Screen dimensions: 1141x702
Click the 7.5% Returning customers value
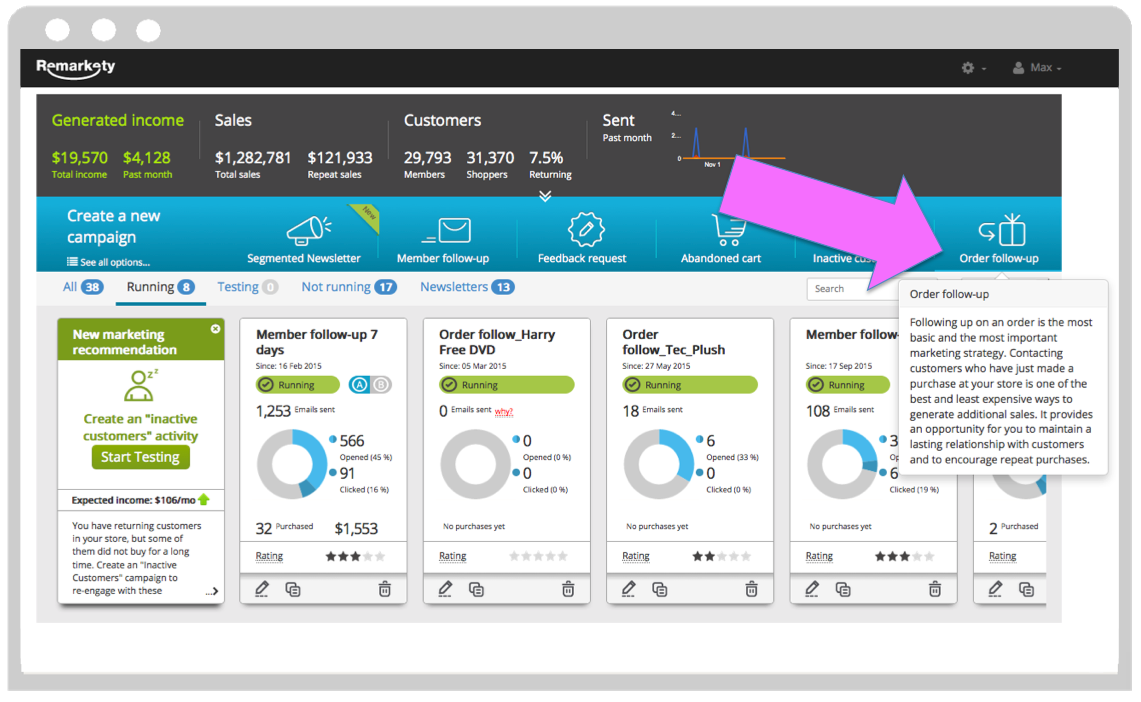[x=546, y=158]
